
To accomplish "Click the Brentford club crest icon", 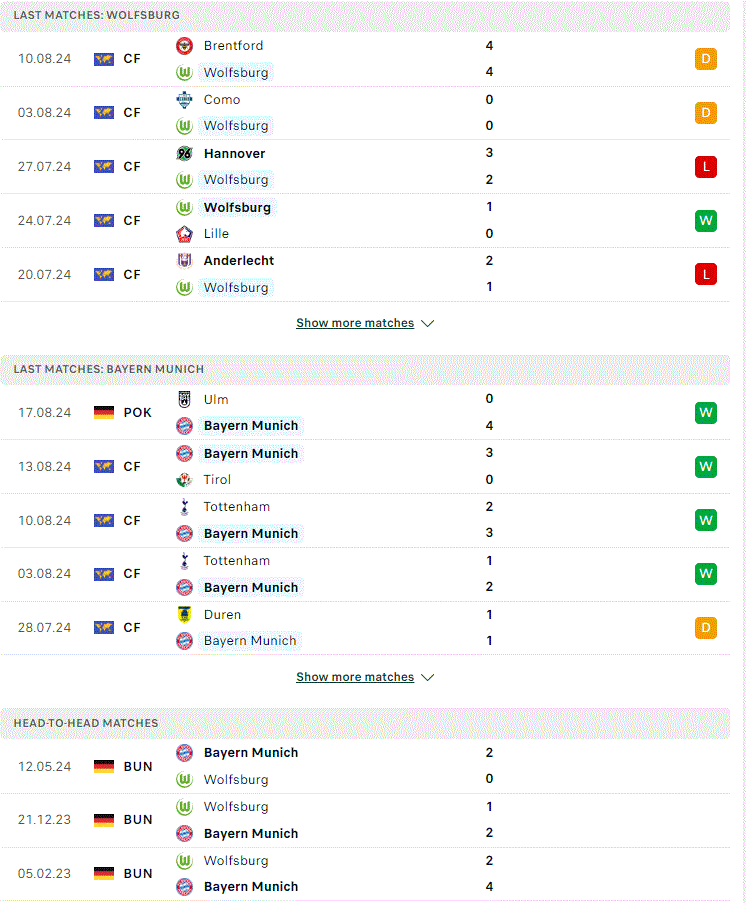I will (184, 45).
